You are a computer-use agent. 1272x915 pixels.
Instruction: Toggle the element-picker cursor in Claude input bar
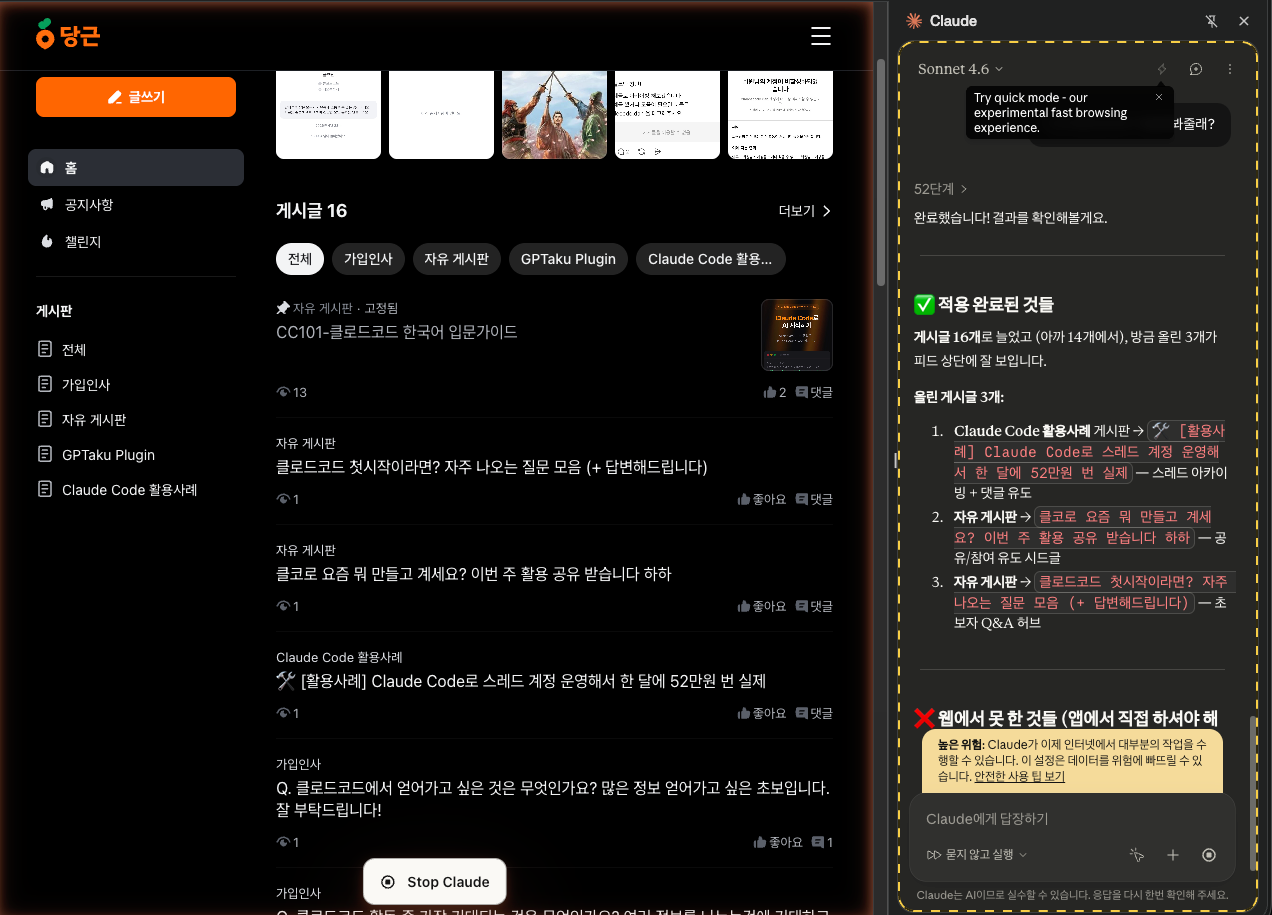pyautogui.click(x=1136, y=855)
